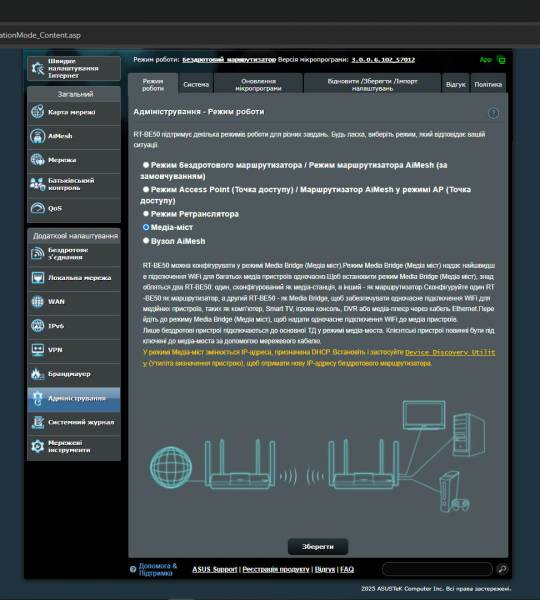The image size is (540, 600).
Task: Click the Firewall flame icon
Action: [x=38, y=374]
